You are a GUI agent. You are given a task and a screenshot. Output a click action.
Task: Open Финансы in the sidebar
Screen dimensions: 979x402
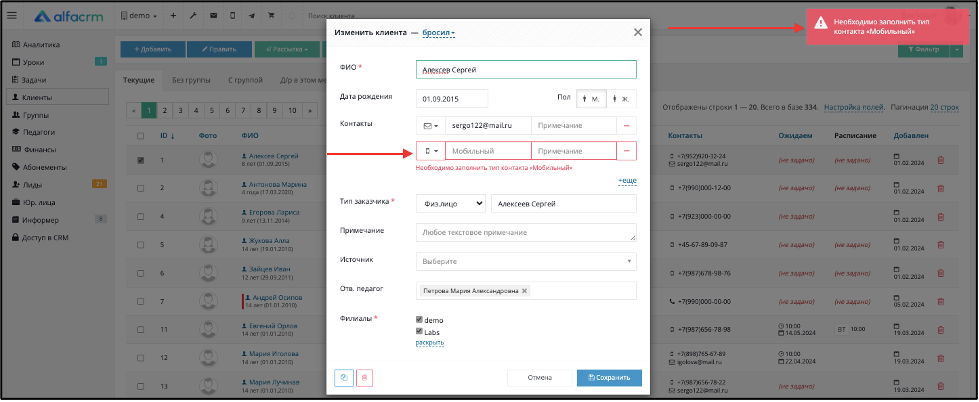39,150
